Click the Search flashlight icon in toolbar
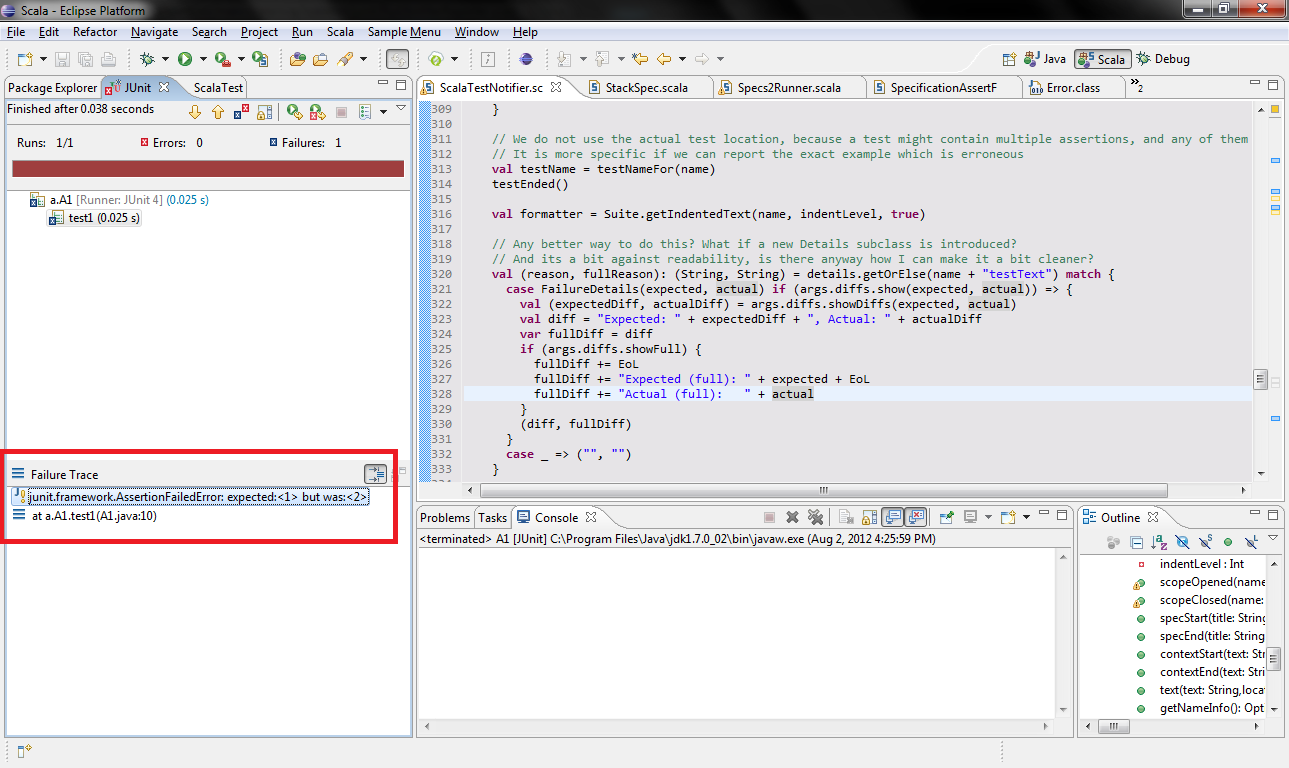Image resolution: width=1289 pixels, height=768 pixels. (x=345, y=59)
